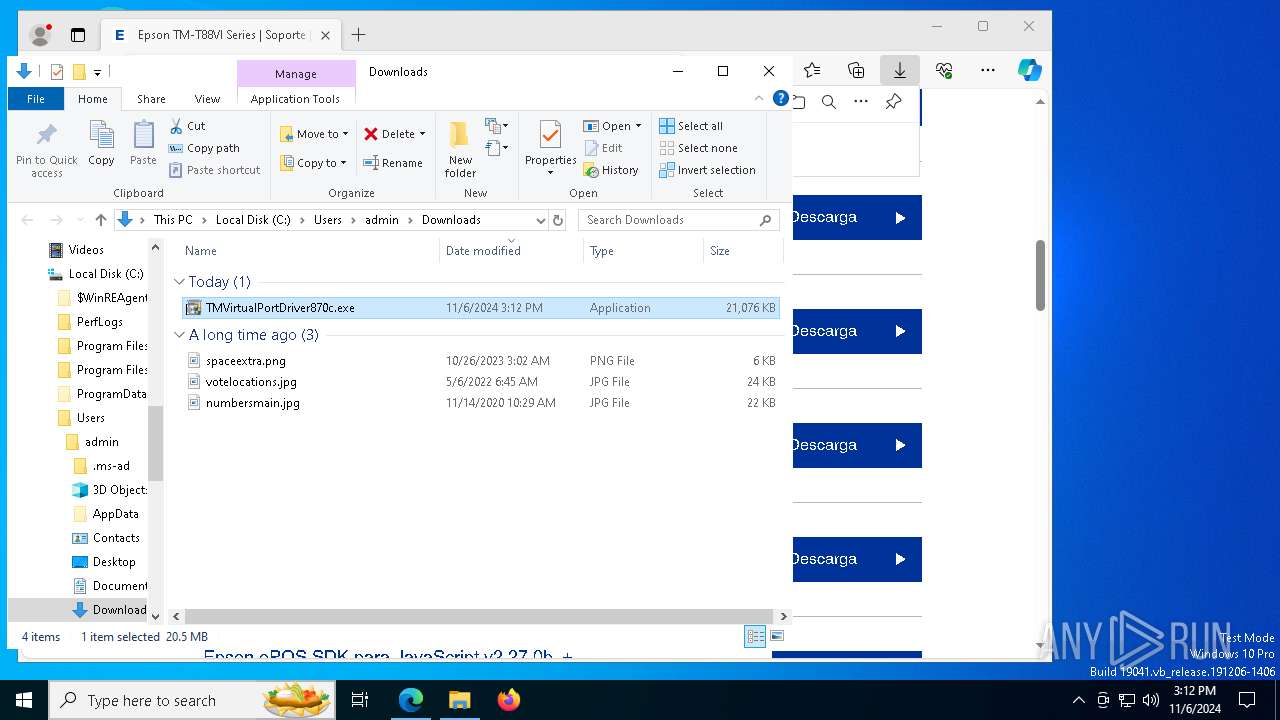
Task: Click the Copy ribbon button
Action: tap(101, 143)
